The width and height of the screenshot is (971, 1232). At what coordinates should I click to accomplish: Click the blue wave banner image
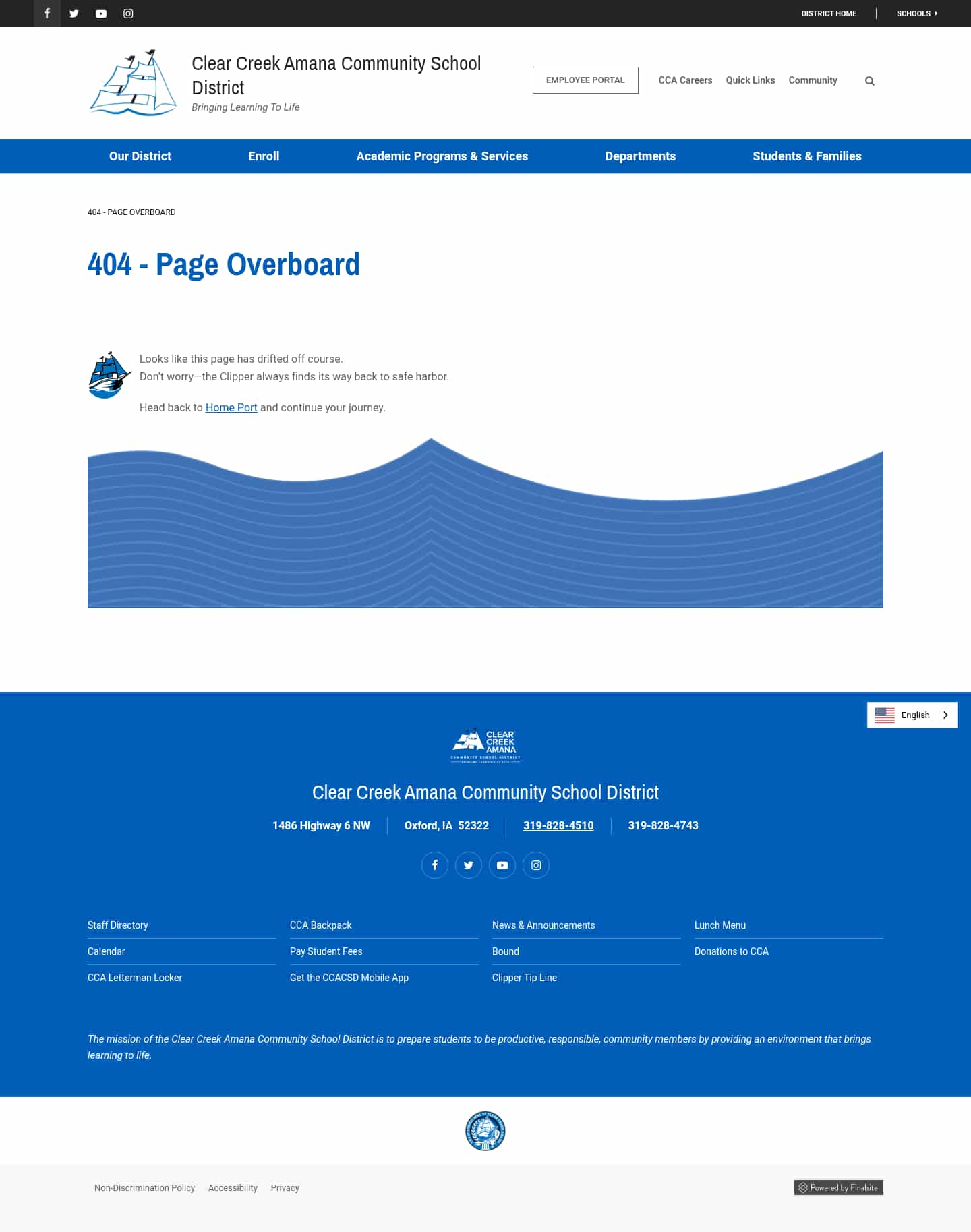(486, 523)
